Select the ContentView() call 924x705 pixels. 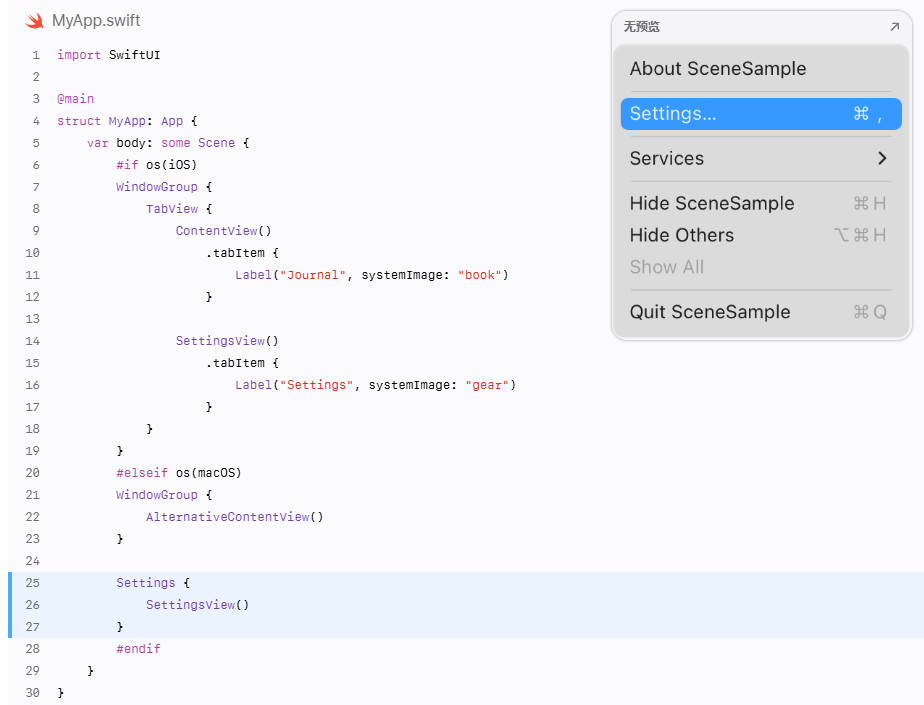point(223,230)
